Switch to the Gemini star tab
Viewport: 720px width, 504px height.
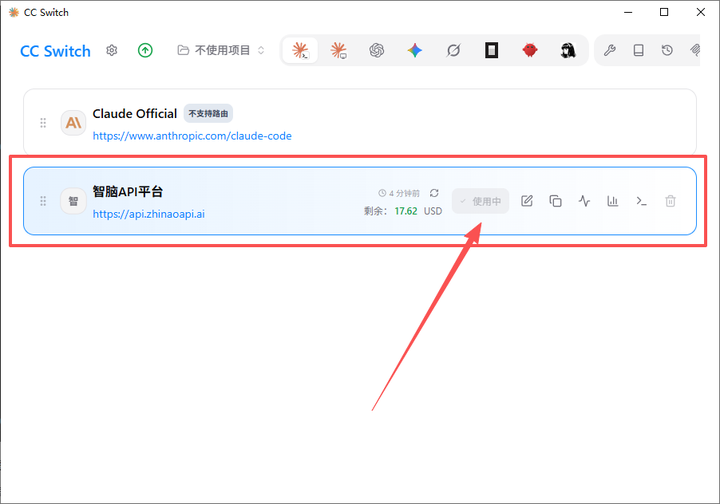pos(415,50)
